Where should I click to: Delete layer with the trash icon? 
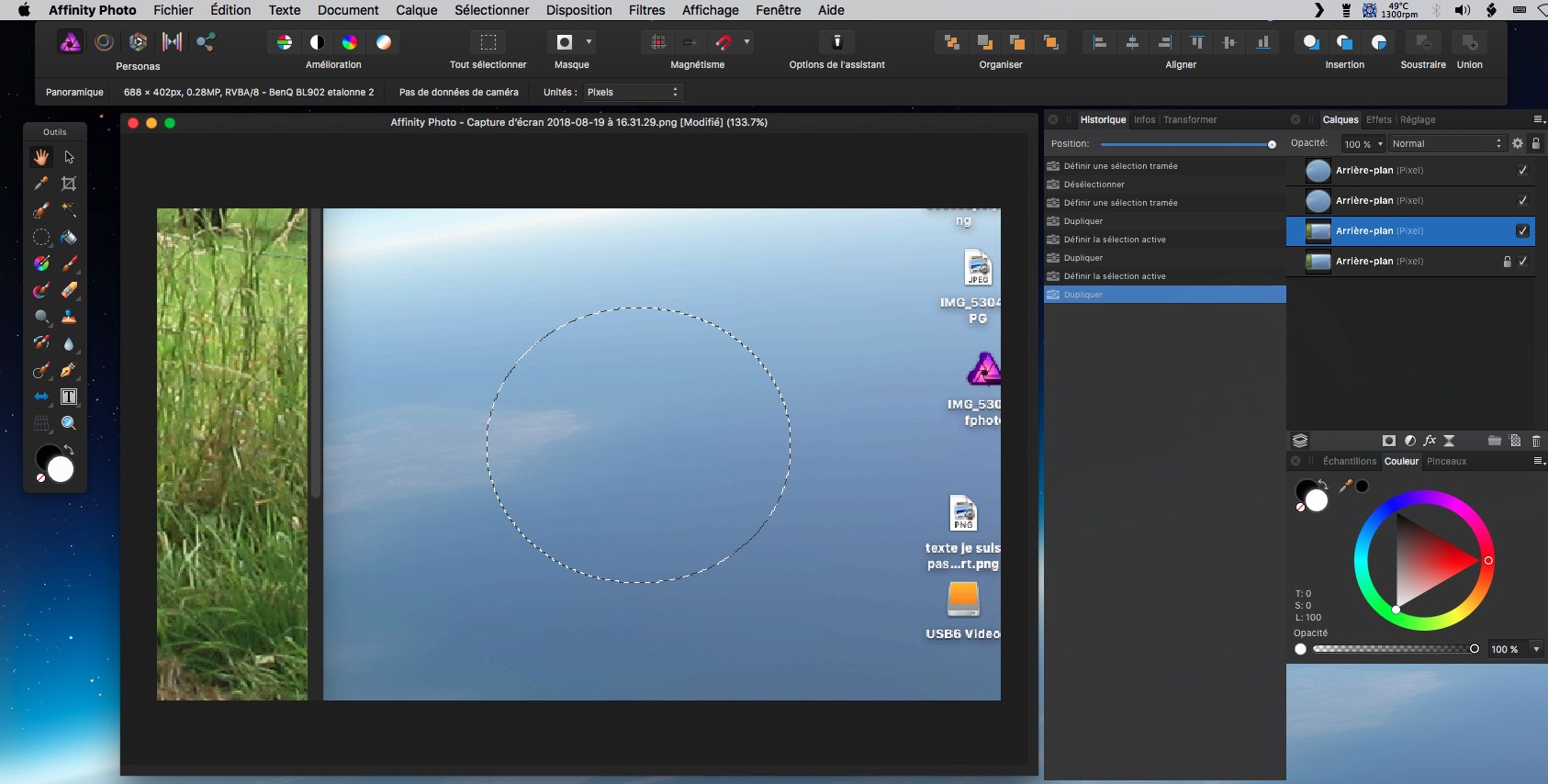(x=1536, y=441)
